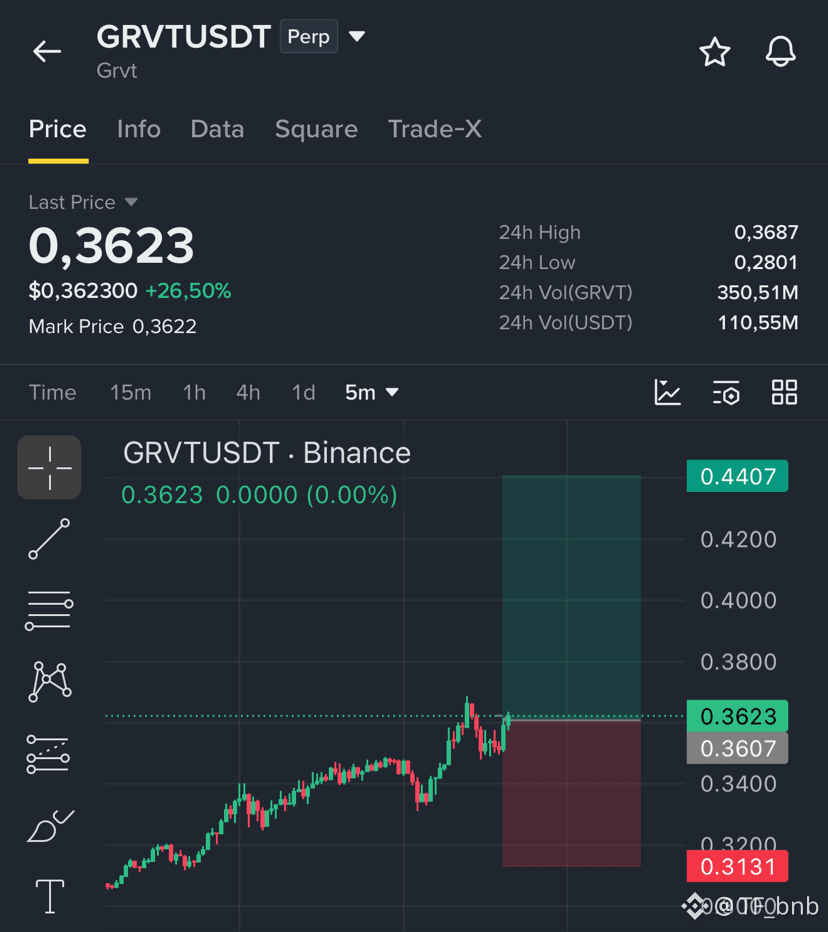
Task: Click the 0.3623 current price label
Action: coord(737,716)
